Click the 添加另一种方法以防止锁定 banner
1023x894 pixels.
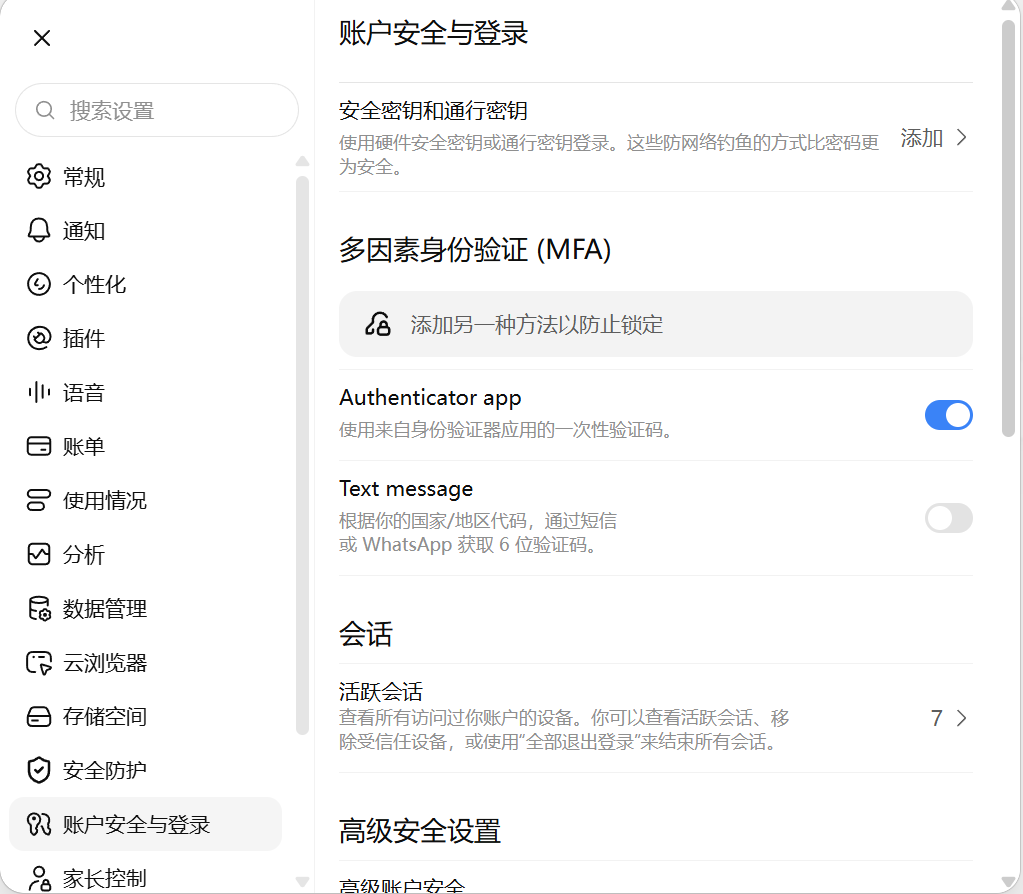point(656,324)
